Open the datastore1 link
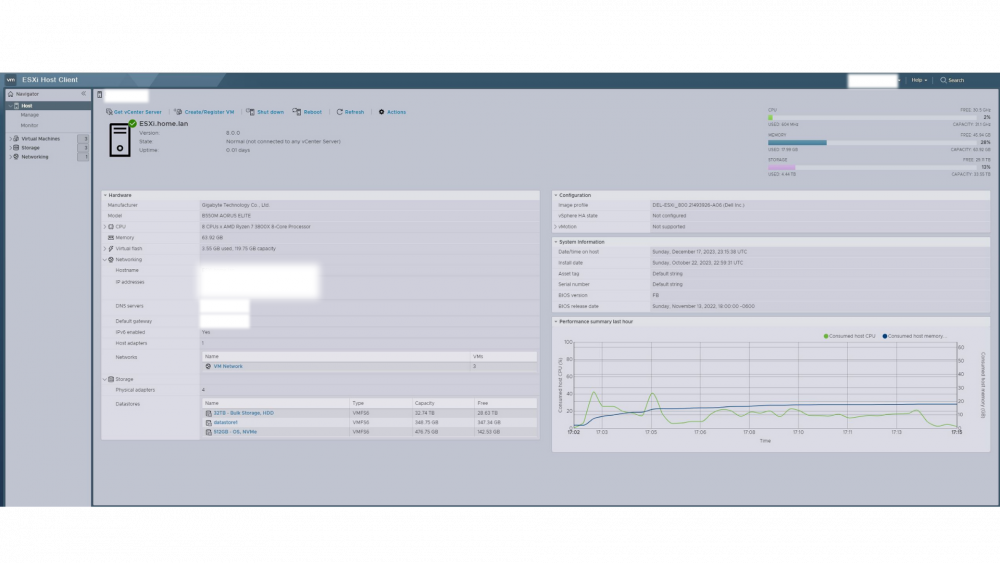The height and width of the screenshot is (563, 1000). pos(225,423)
